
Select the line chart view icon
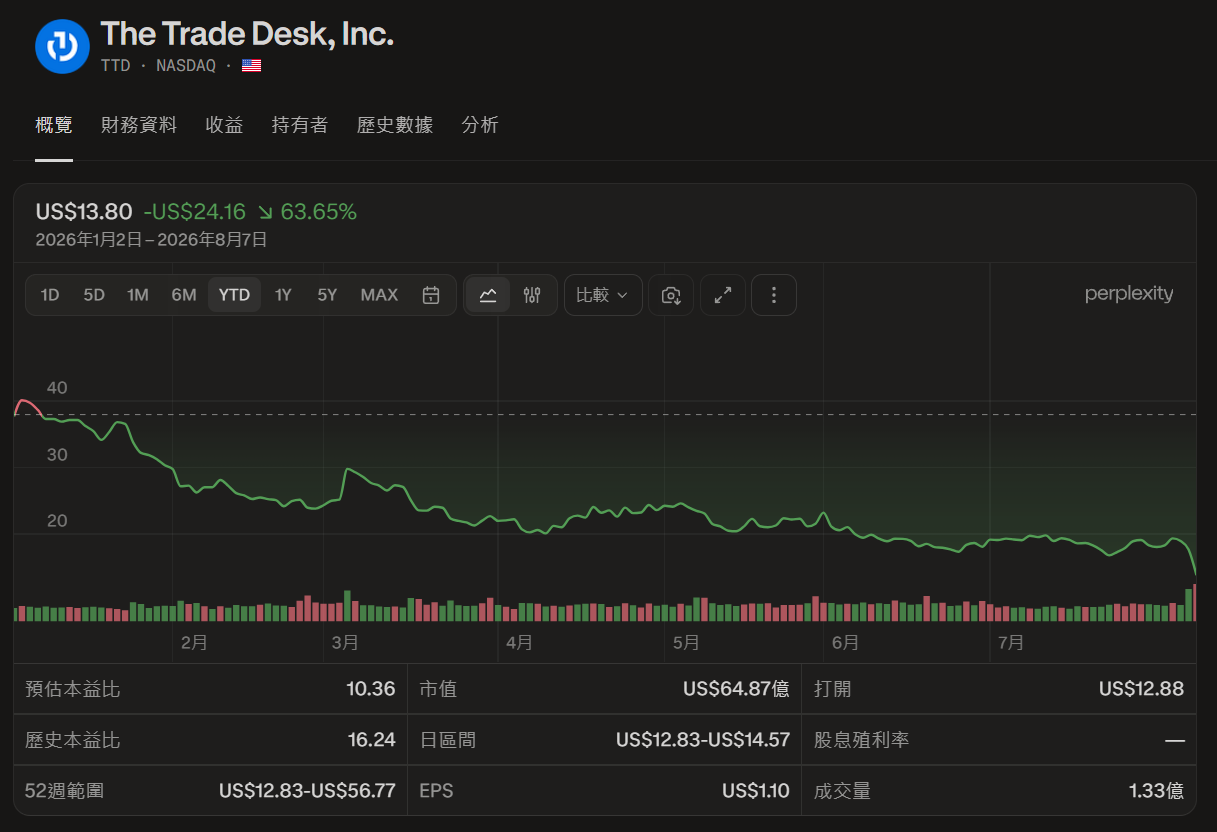488,295
